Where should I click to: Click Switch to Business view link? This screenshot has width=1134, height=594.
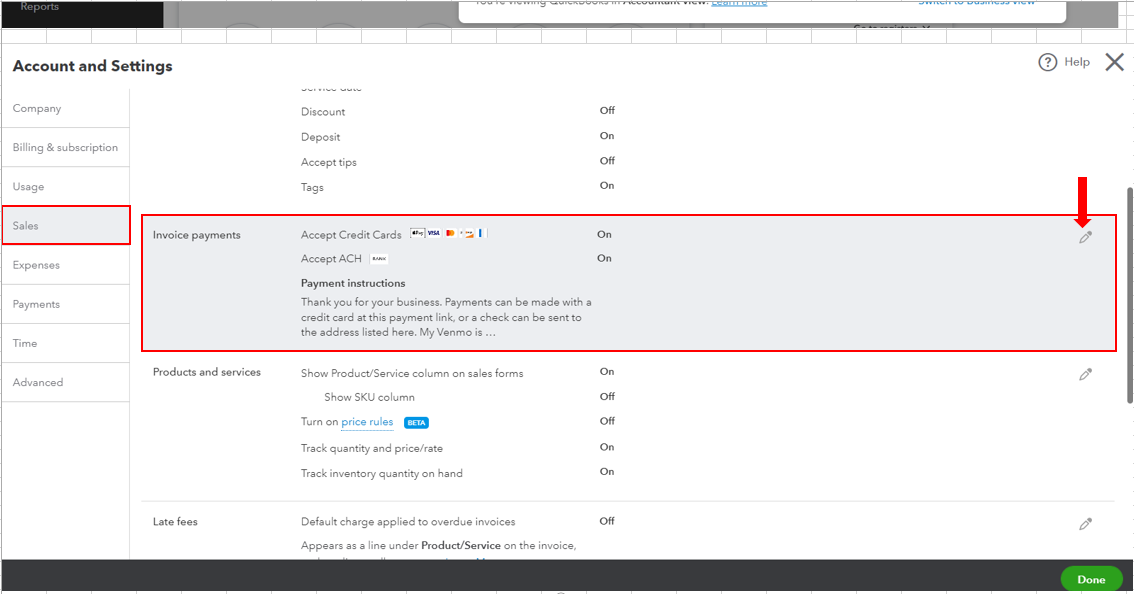pos(978,3)
